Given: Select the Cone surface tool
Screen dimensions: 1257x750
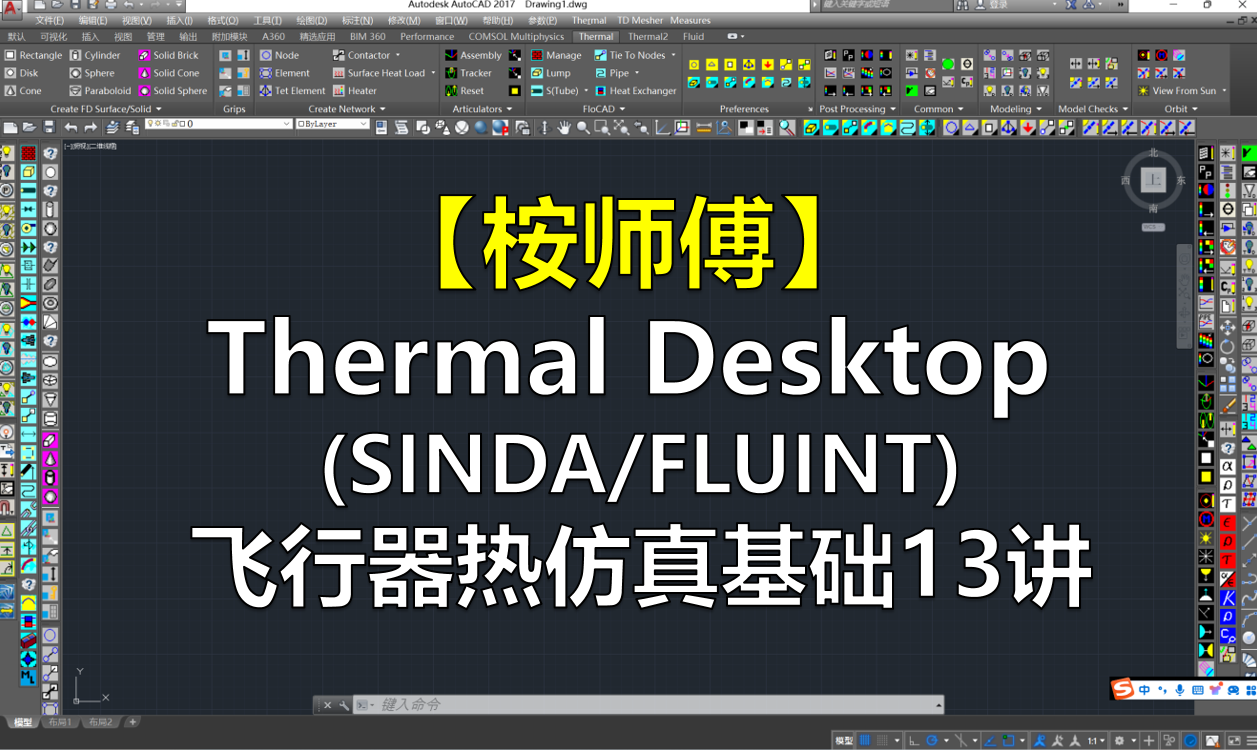Looking at the screenshot, I should [x=23, y=91].
